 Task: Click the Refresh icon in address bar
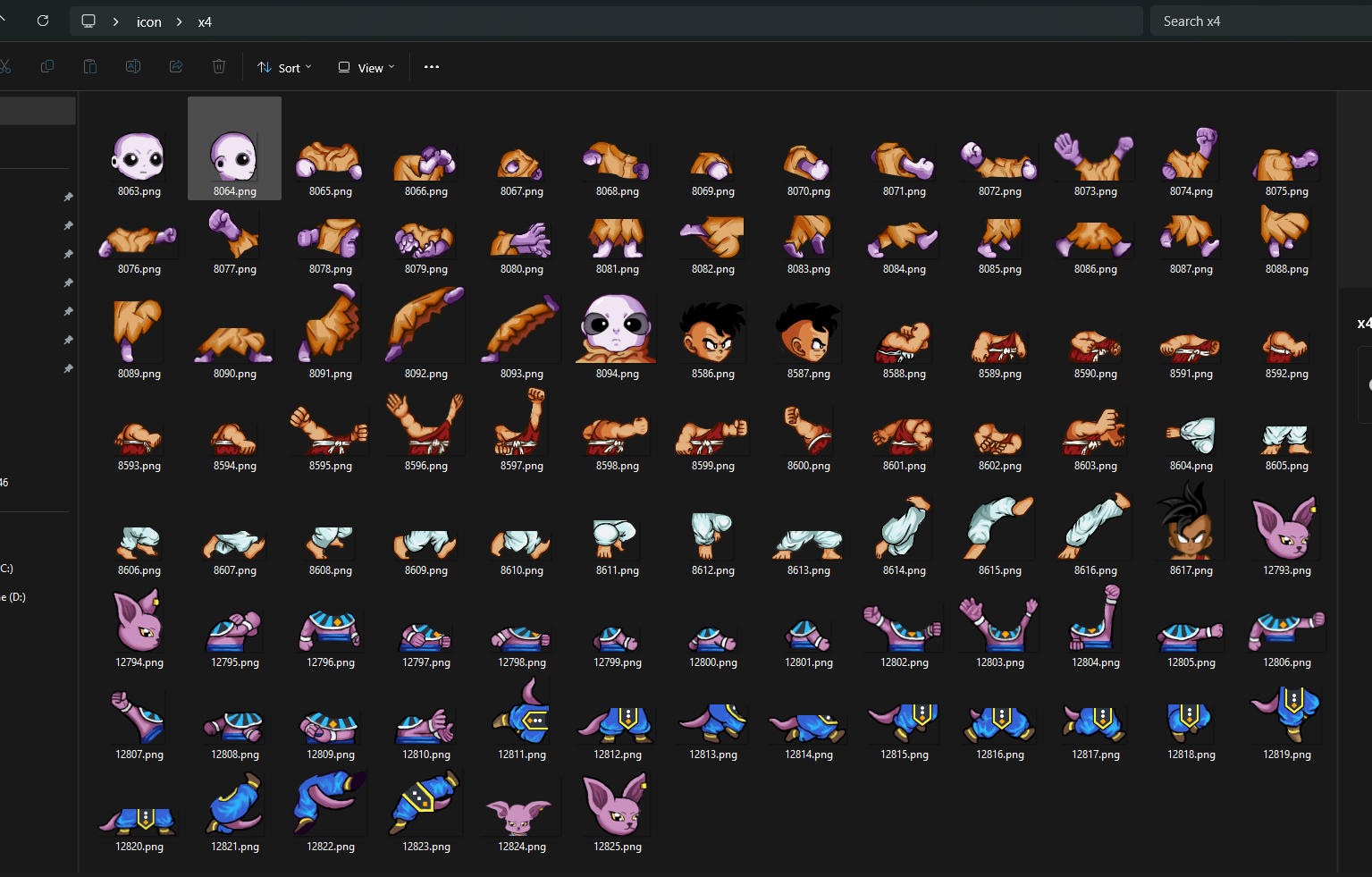(x=43, y=21)
